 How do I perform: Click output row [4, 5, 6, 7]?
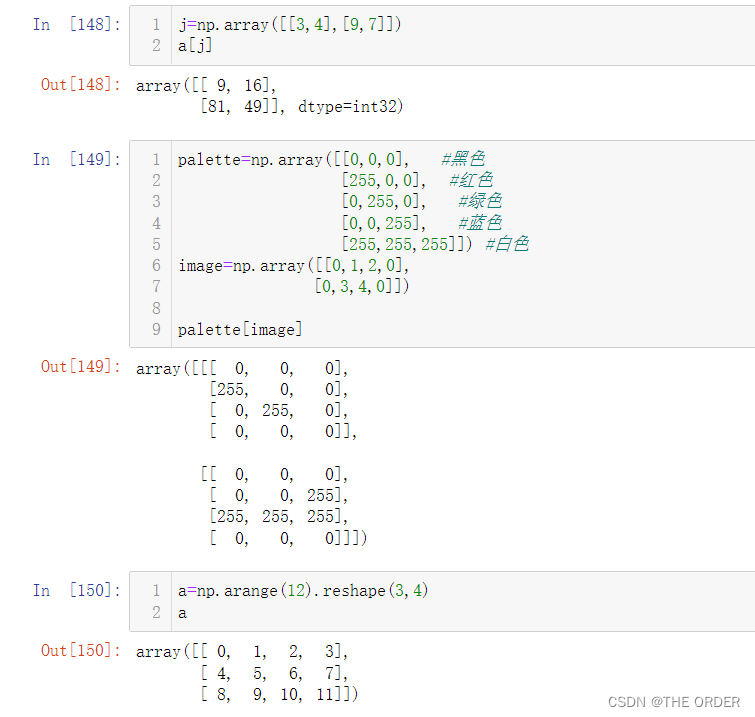274,673
